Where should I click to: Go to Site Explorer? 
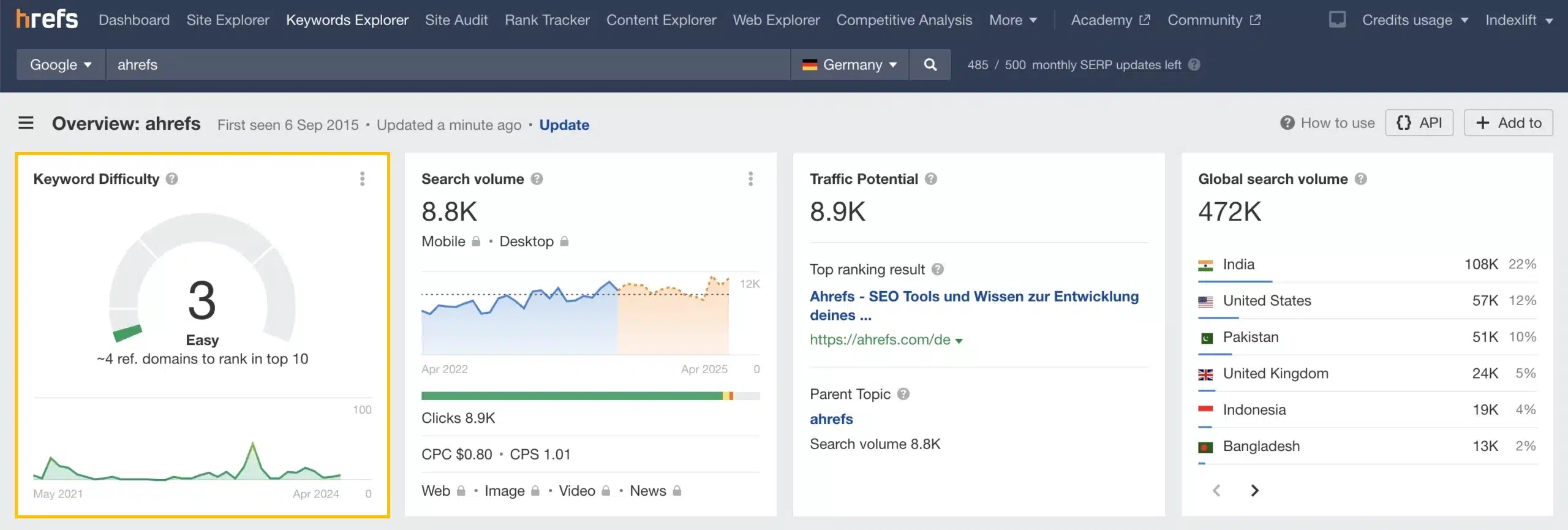[x=228, y=20]
